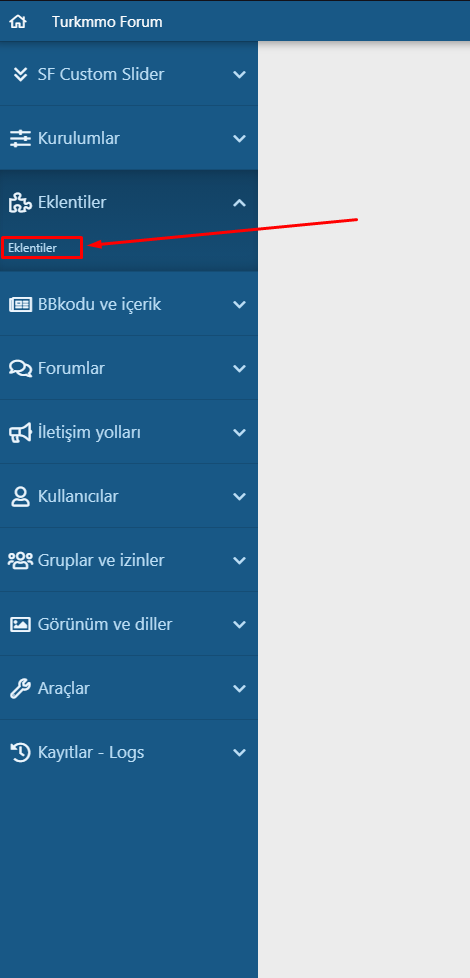Image resolution: width=470 pixels, height=978 pixels.
Task: Open the Eklentiler sub-link
Action: (x=32, y=248)
